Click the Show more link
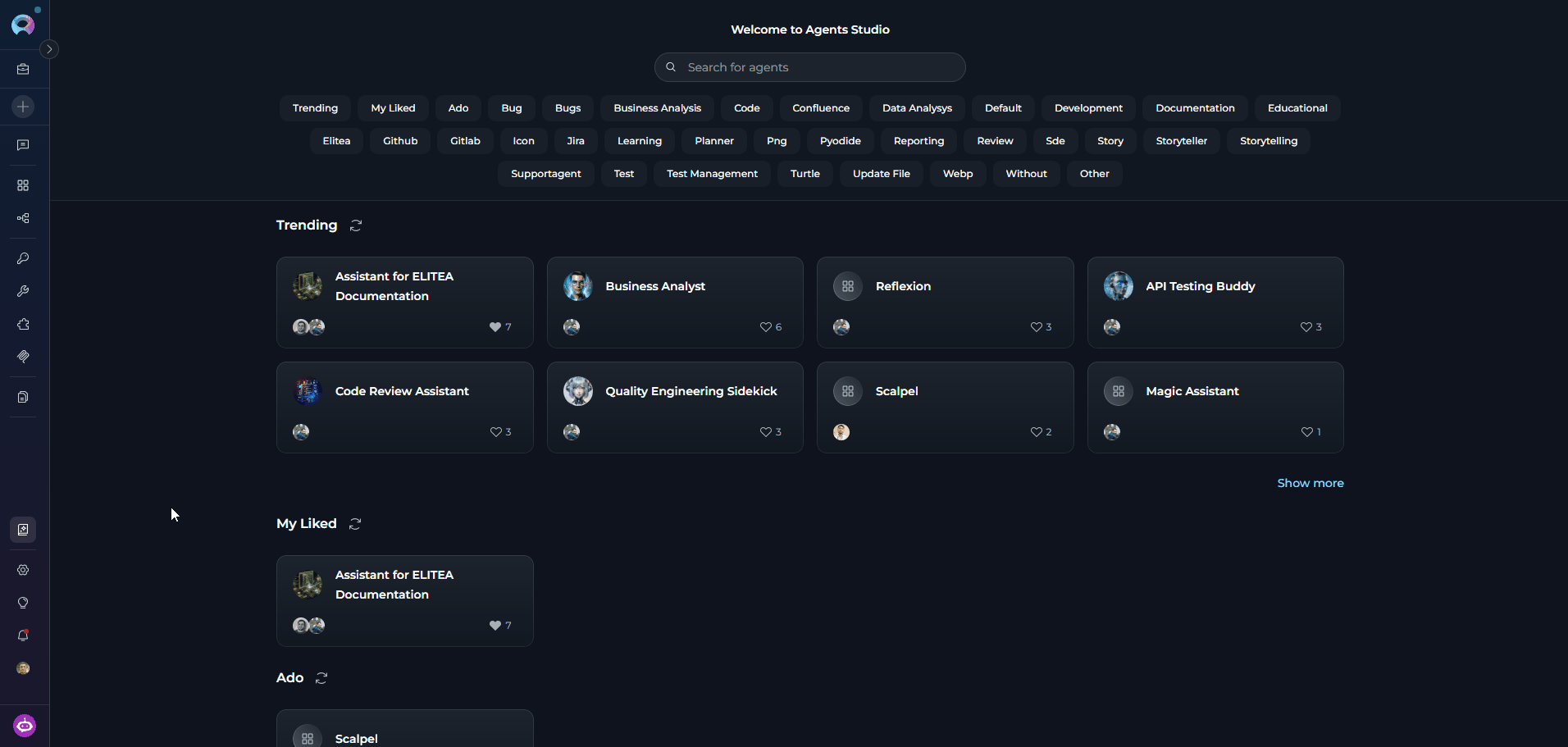Viewport: 1568px width, 747px height. (1310, 483)
